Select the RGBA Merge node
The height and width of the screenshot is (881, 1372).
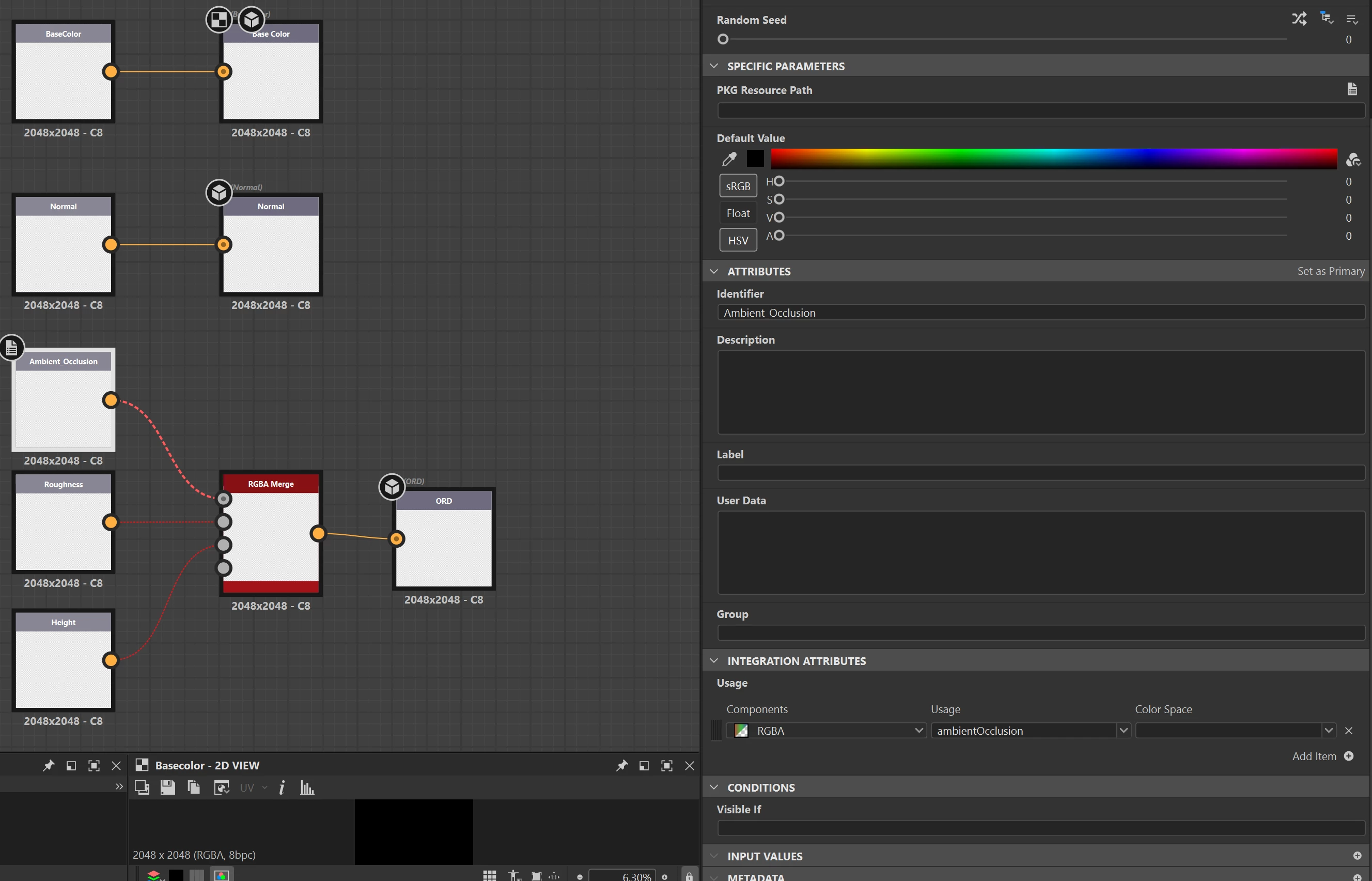(x=271, y=484)
